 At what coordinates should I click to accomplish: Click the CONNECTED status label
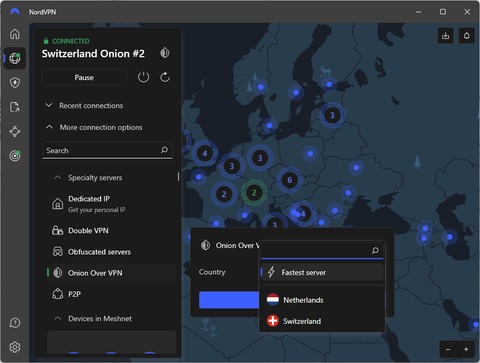67,41
